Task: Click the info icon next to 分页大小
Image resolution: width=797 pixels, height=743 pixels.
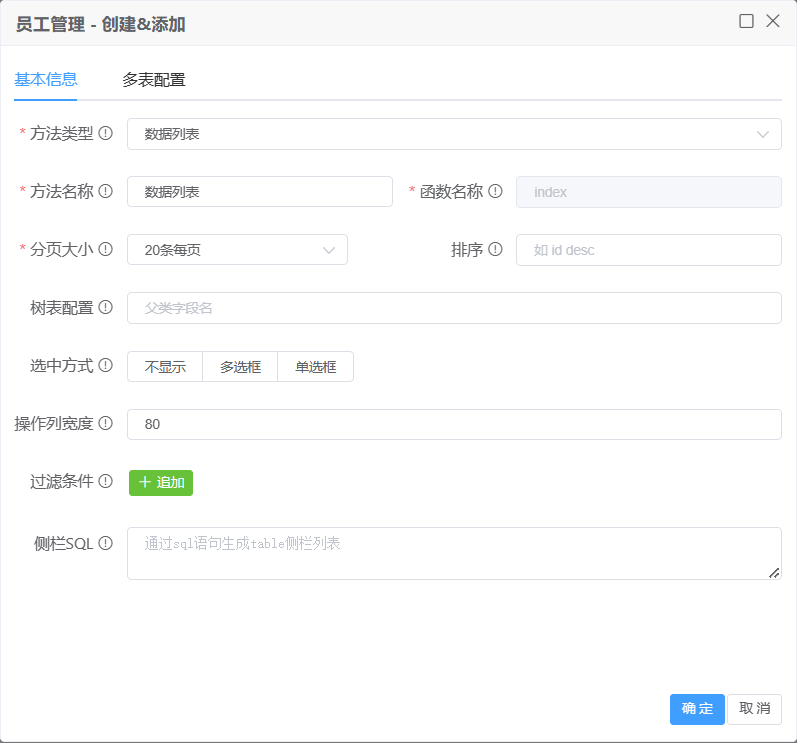Action: (106, 249)
